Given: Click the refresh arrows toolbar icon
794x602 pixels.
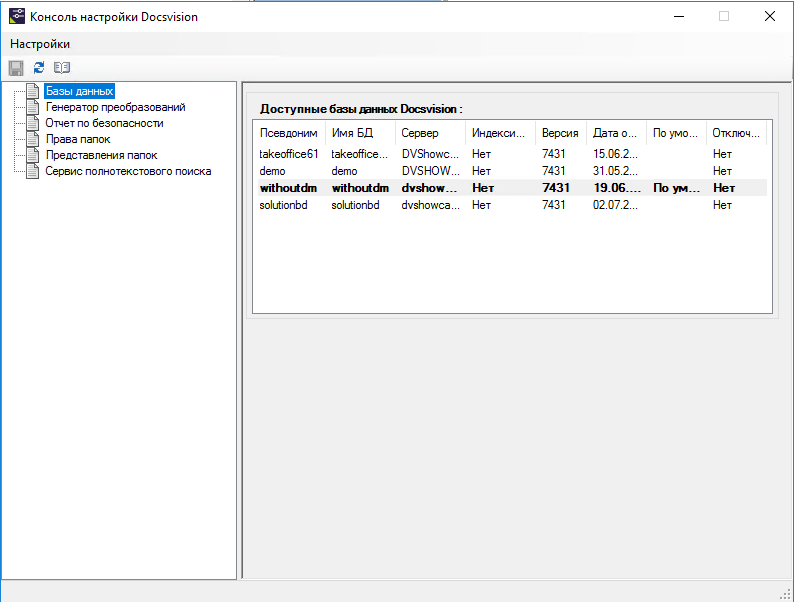Looking at the screenshot, I should coord(39,67).
